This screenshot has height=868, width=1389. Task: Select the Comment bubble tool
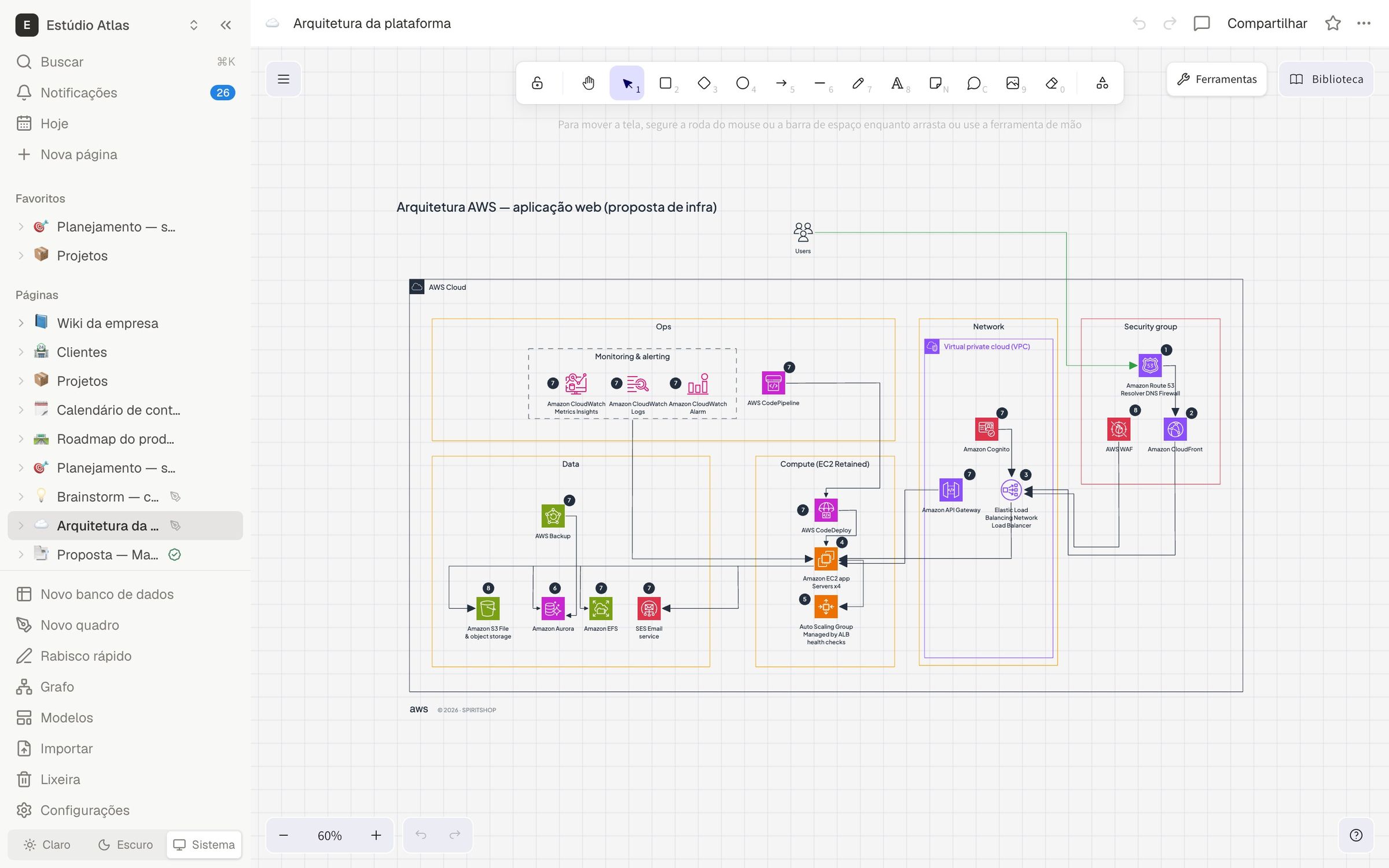(x=974, y=83)
